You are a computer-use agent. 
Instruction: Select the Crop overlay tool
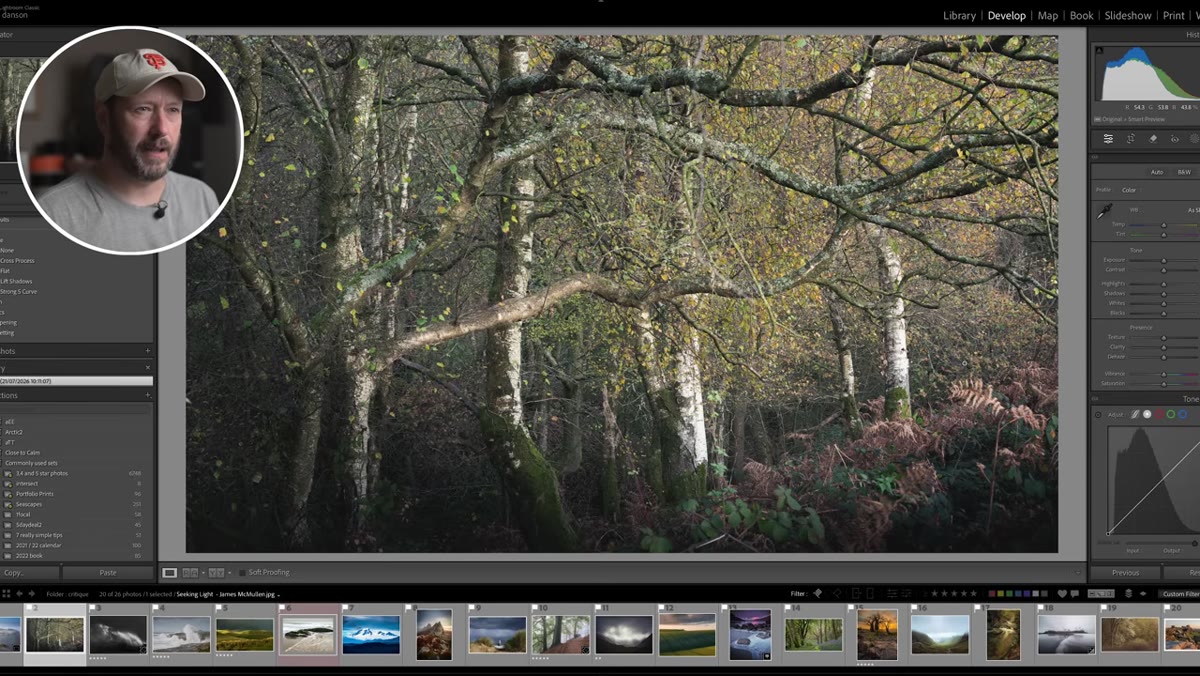(1131, 139)
